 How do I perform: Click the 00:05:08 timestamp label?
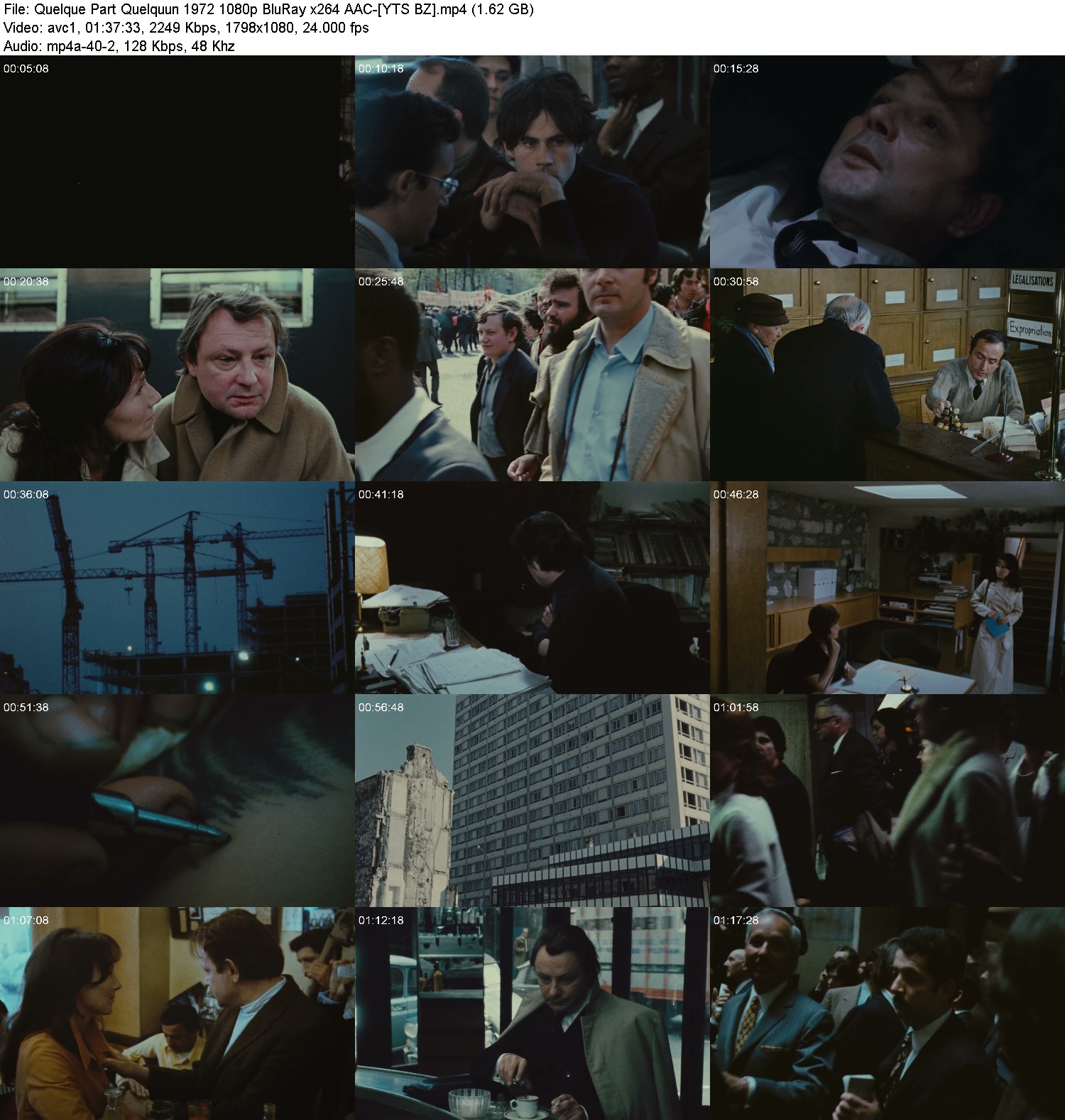tap(26, 69)
